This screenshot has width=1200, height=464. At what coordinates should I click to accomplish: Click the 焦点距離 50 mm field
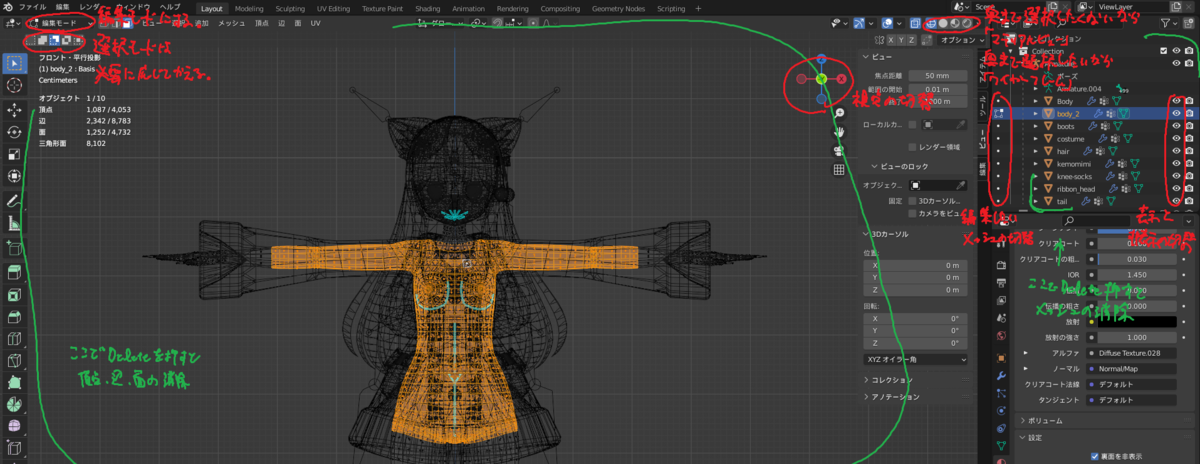937,75
